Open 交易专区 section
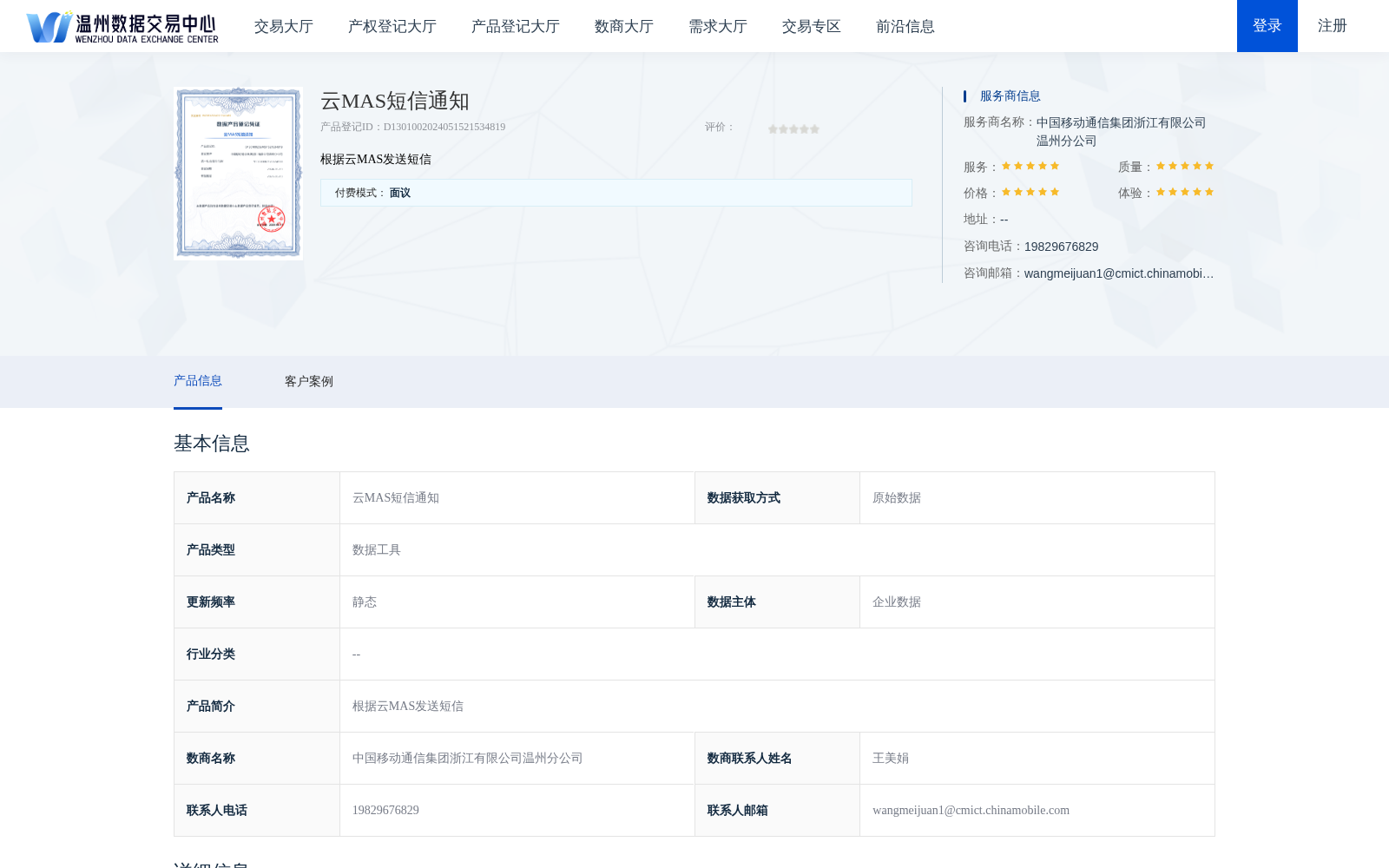1389x868 pixels. coord(812,26)
